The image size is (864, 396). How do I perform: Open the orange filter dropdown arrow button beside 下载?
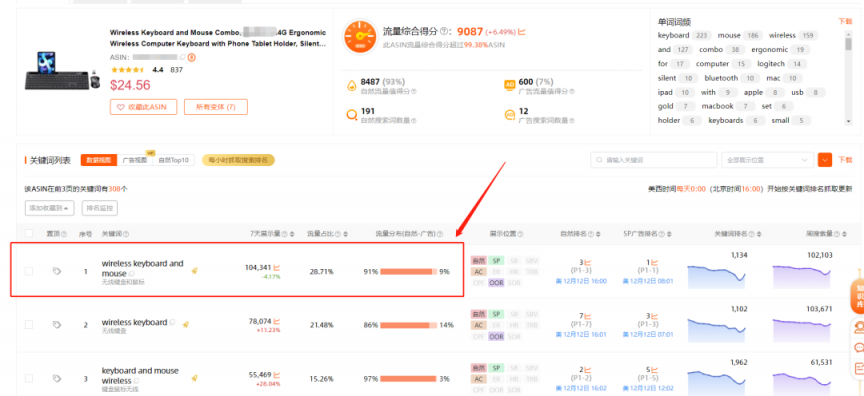coord(825,160)
